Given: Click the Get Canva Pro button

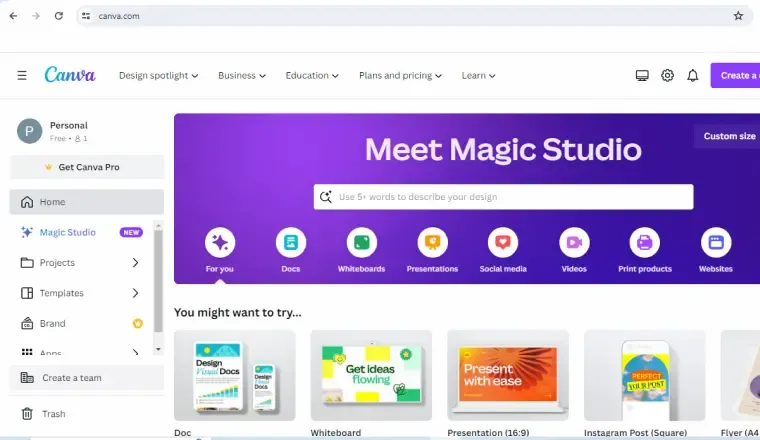Looking at the screenshot, I should click(x=87, y=167).
